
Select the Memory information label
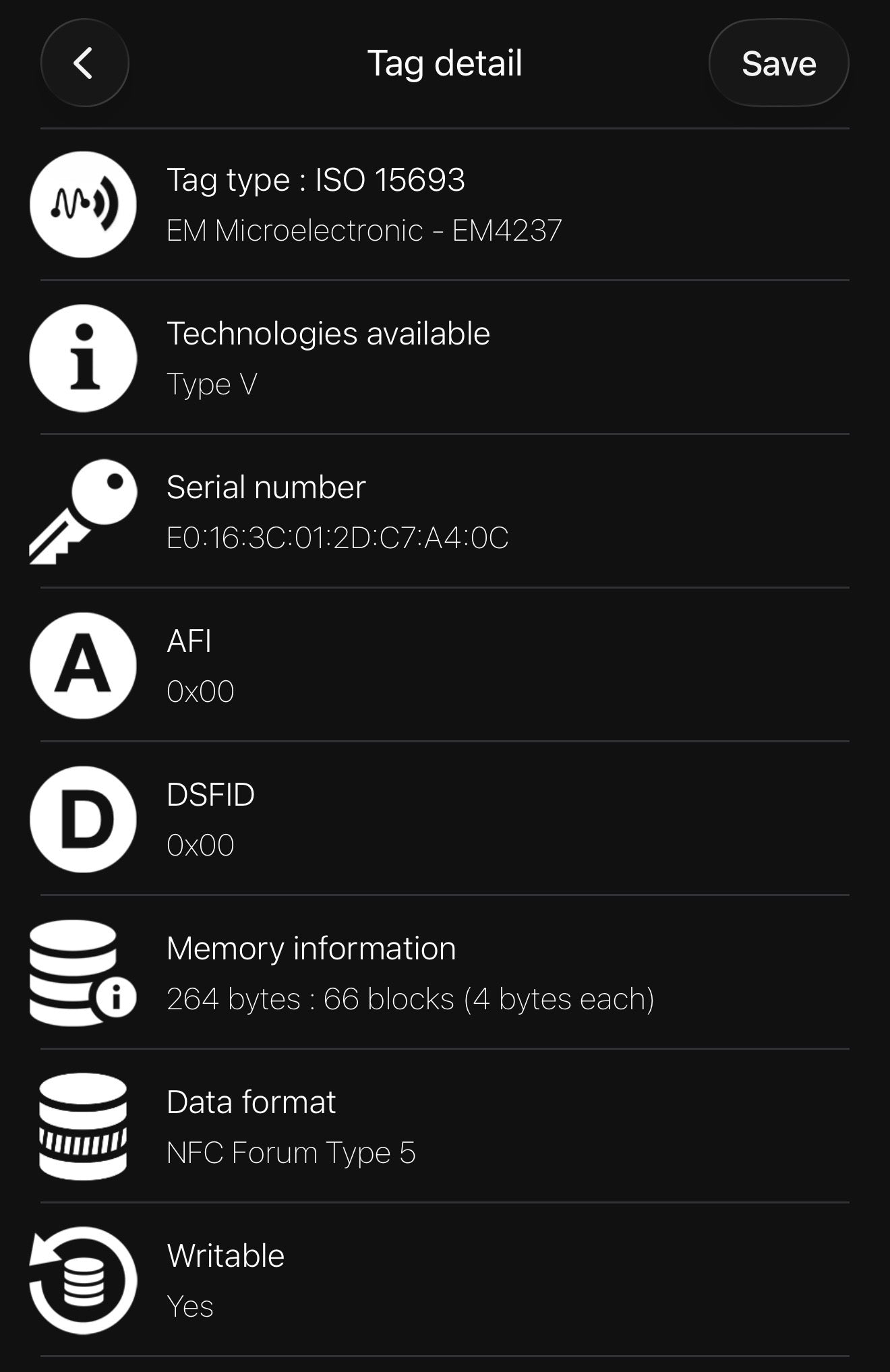(311, 949)
